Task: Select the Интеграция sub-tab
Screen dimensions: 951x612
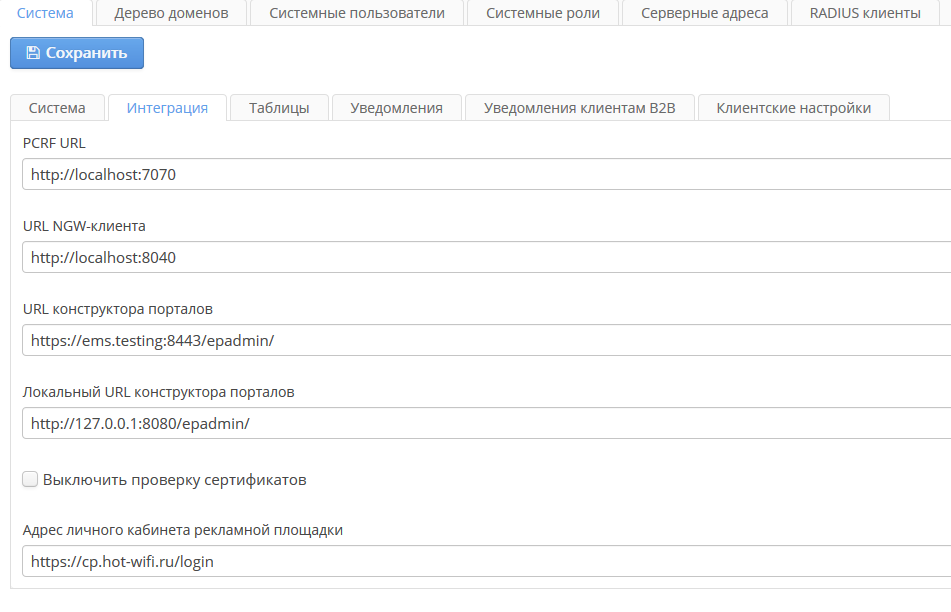Action: click(167, 108)
